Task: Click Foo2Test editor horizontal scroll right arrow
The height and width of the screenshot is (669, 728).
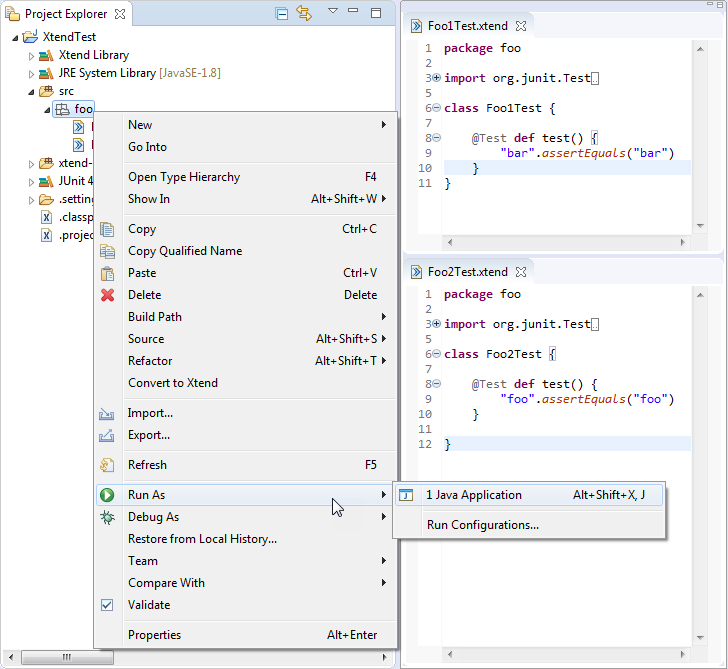Action: tap(682, 655)
